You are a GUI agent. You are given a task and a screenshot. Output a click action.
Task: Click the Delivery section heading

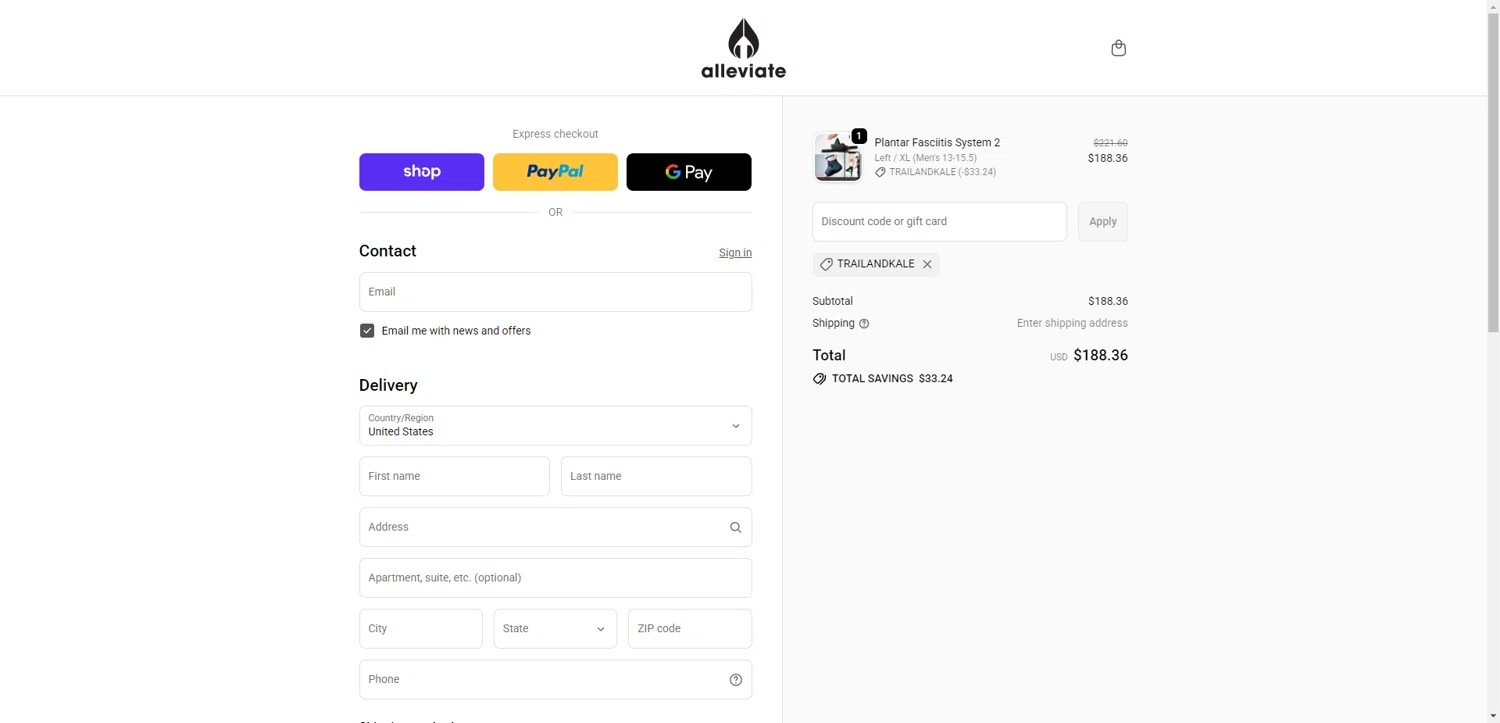[x=388, y=386]
